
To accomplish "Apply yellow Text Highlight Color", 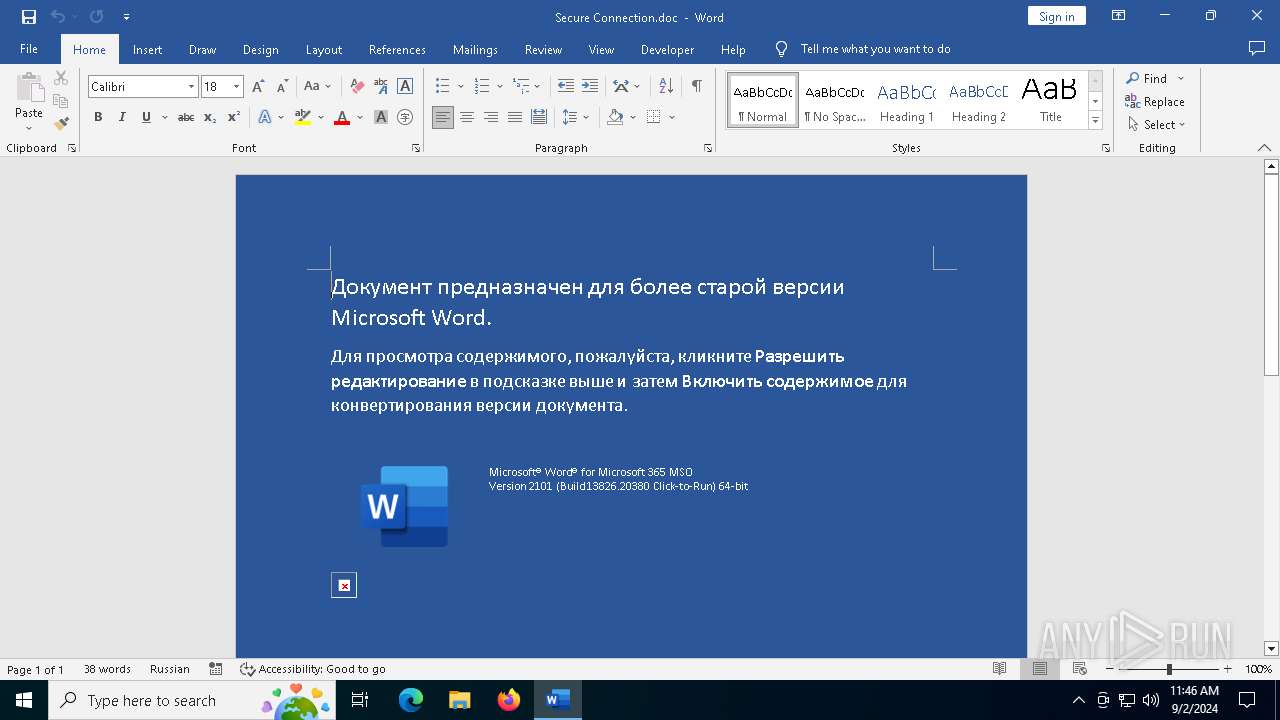I will [303, 117].
